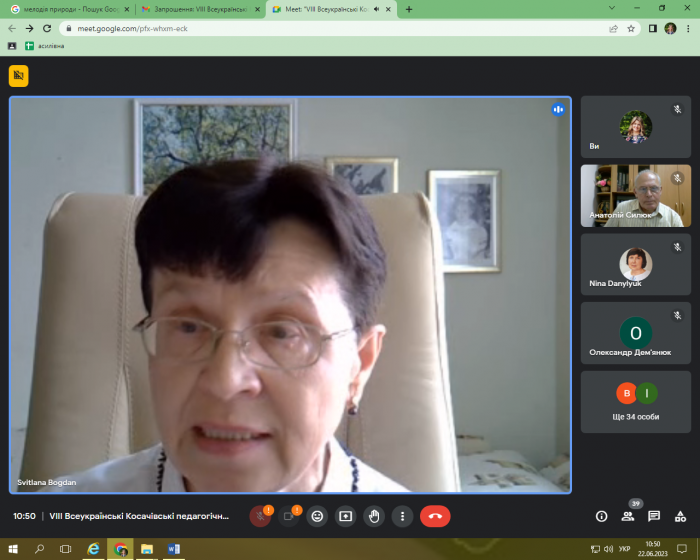Show the participants list with 39 people
Screen dimensions: 700x560
628,516
